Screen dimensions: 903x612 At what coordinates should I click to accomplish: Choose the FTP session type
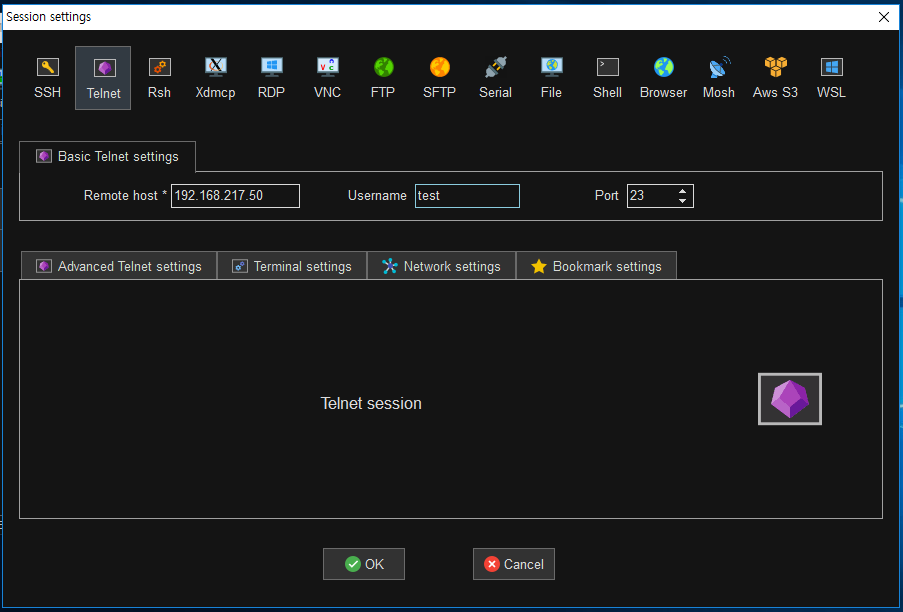pyautogui.click(x=383, y=78)
